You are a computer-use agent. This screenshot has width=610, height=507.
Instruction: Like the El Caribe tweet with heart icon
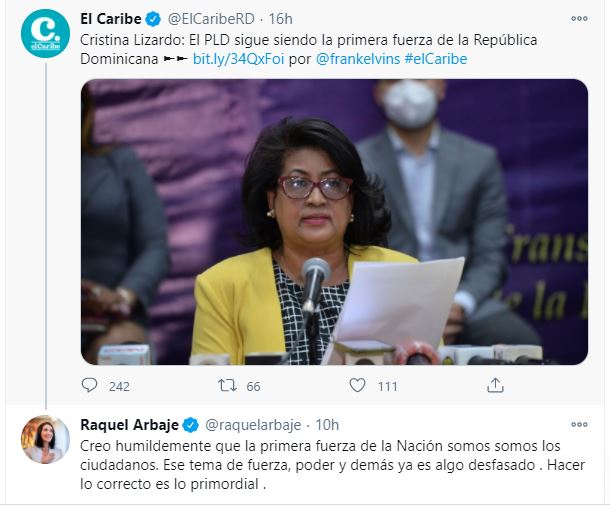point(357,385)
